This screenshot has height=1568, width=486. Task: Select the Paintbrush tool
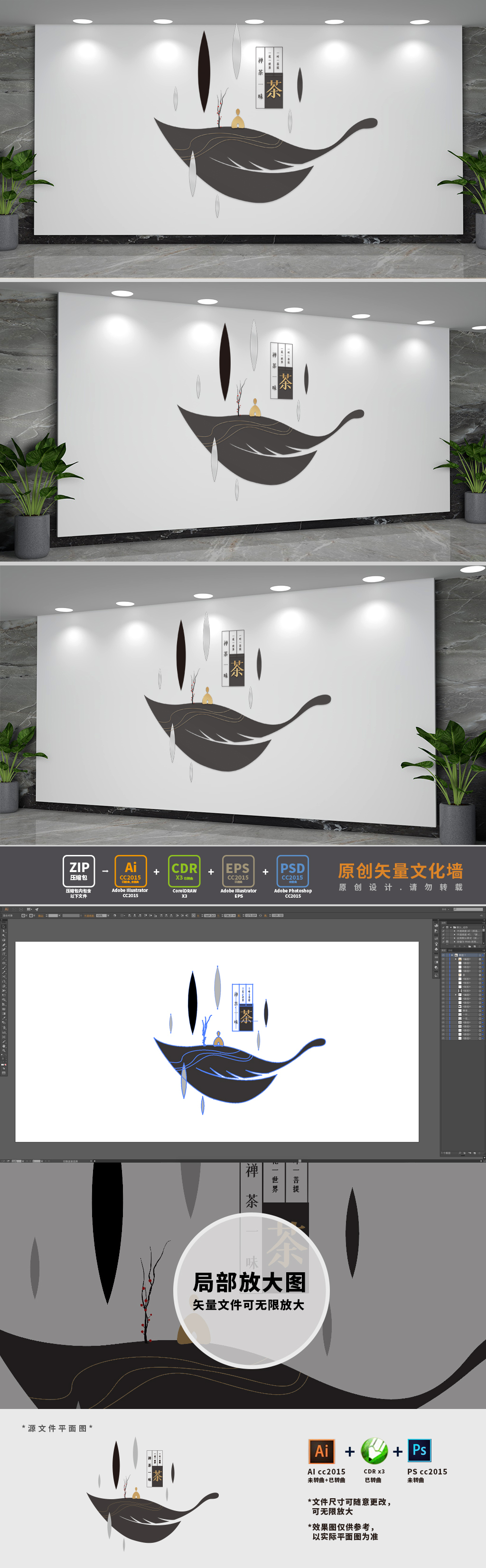[x=4, y=968]
